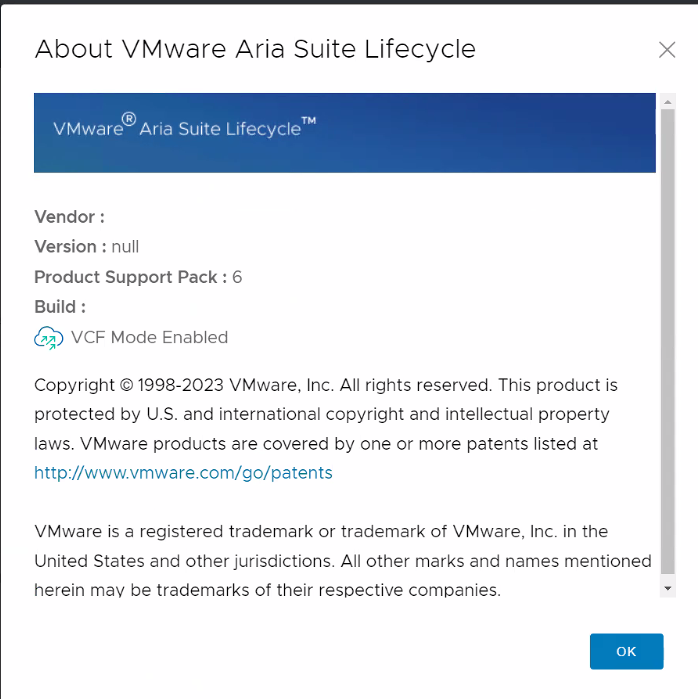Viewport: 698px width, 699px height.
Task: Click the VCF Mode Enabled text
Action: tap(149, 338)
